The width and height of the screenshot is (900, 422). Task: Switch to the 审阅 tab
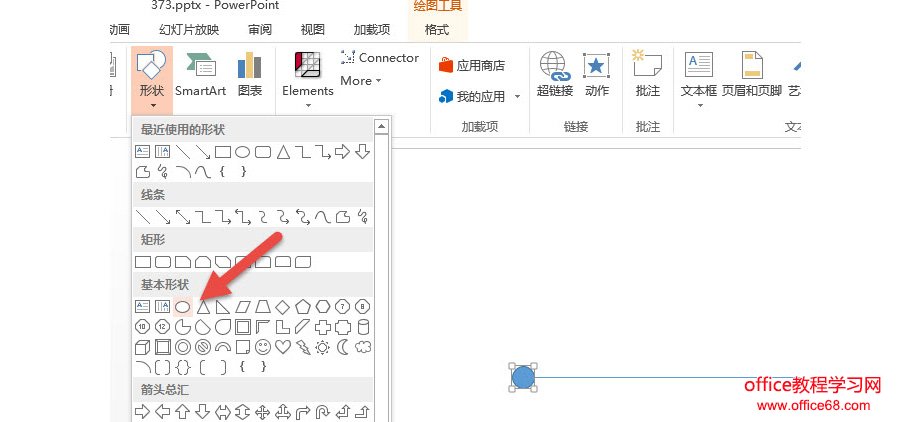(x=259, y=29)
